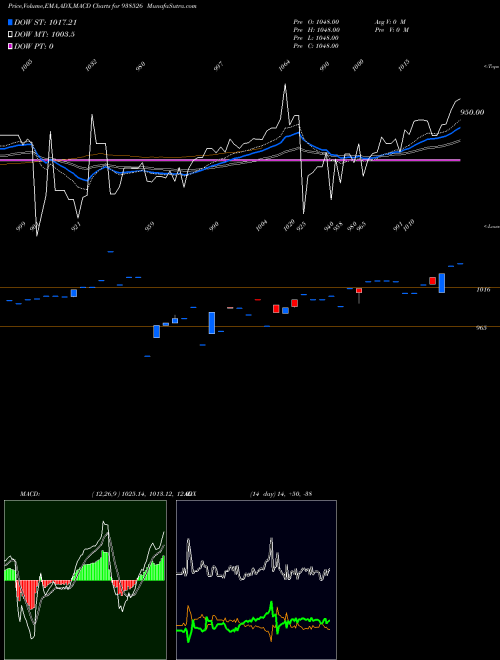Open the dark-blue ADX indicator chart
This screenshot has height=660, width=500.
click(x=256, y=580)
